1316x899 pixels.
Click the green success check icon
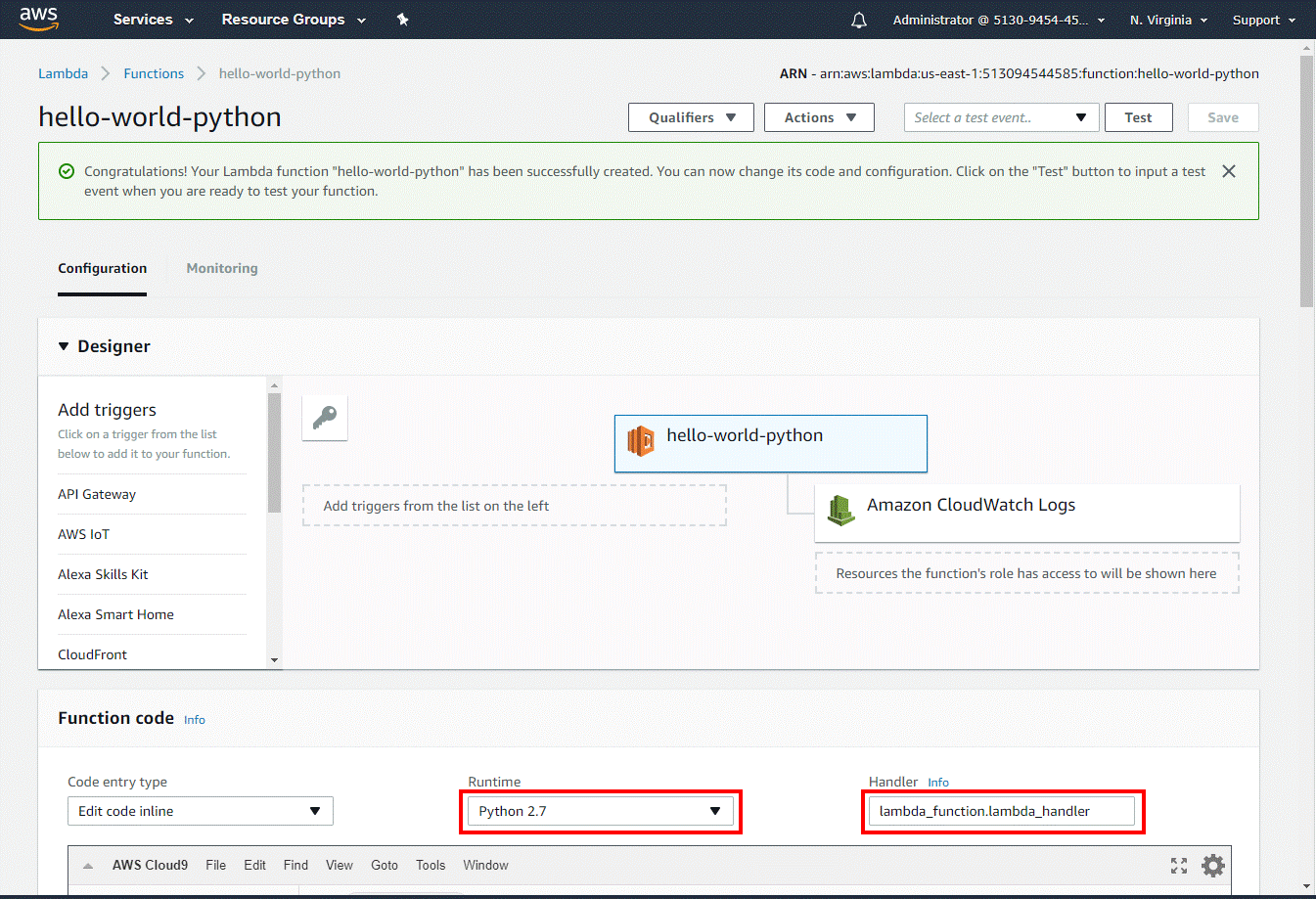[67, 171]
